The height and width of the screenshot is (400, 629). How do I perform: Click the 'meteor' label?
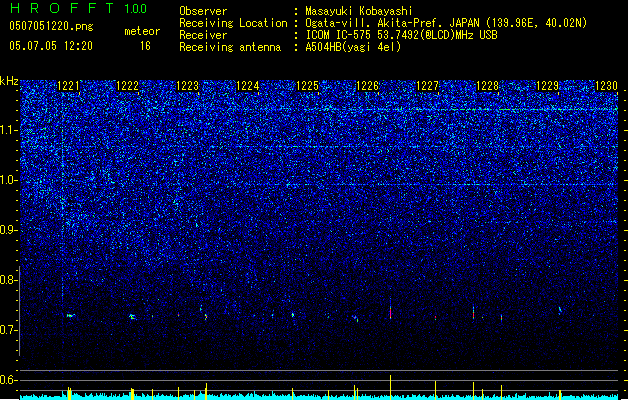[x=142, y=31]
